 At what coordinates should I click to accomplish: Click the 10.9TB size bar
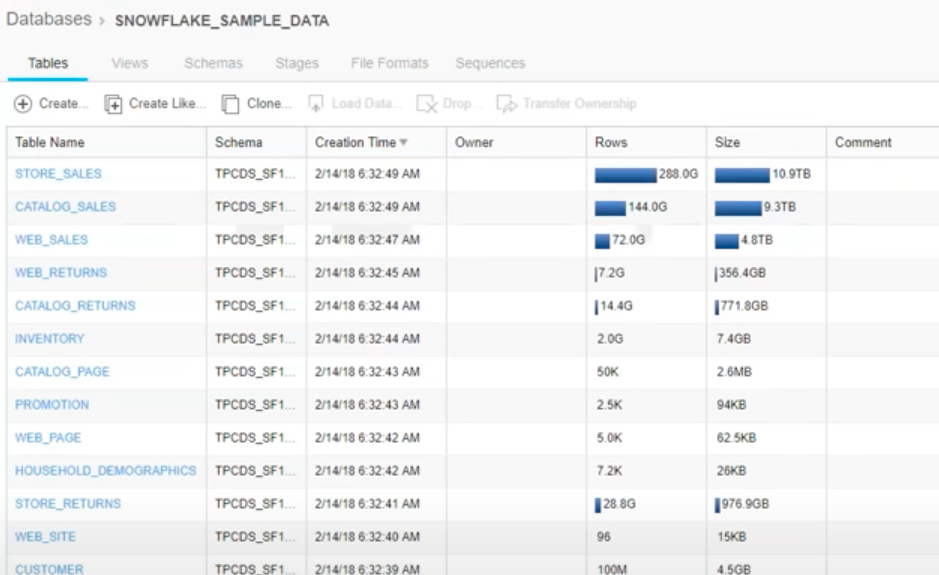tap(742, 174)
